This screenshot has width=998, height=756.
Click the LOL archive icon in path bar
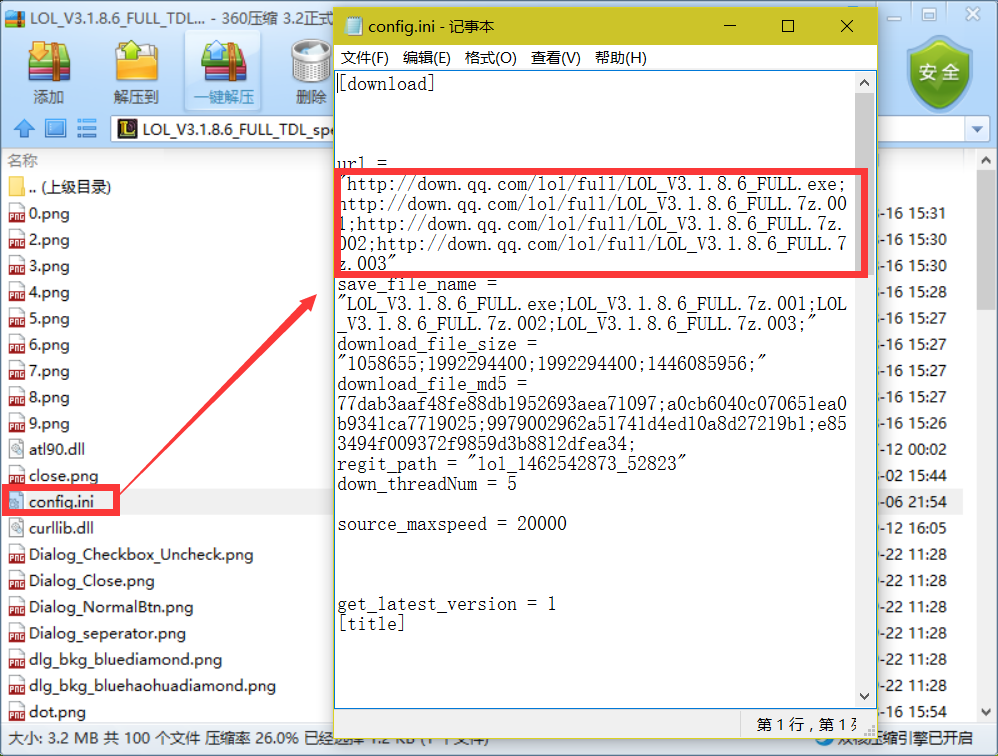point(127,129)
